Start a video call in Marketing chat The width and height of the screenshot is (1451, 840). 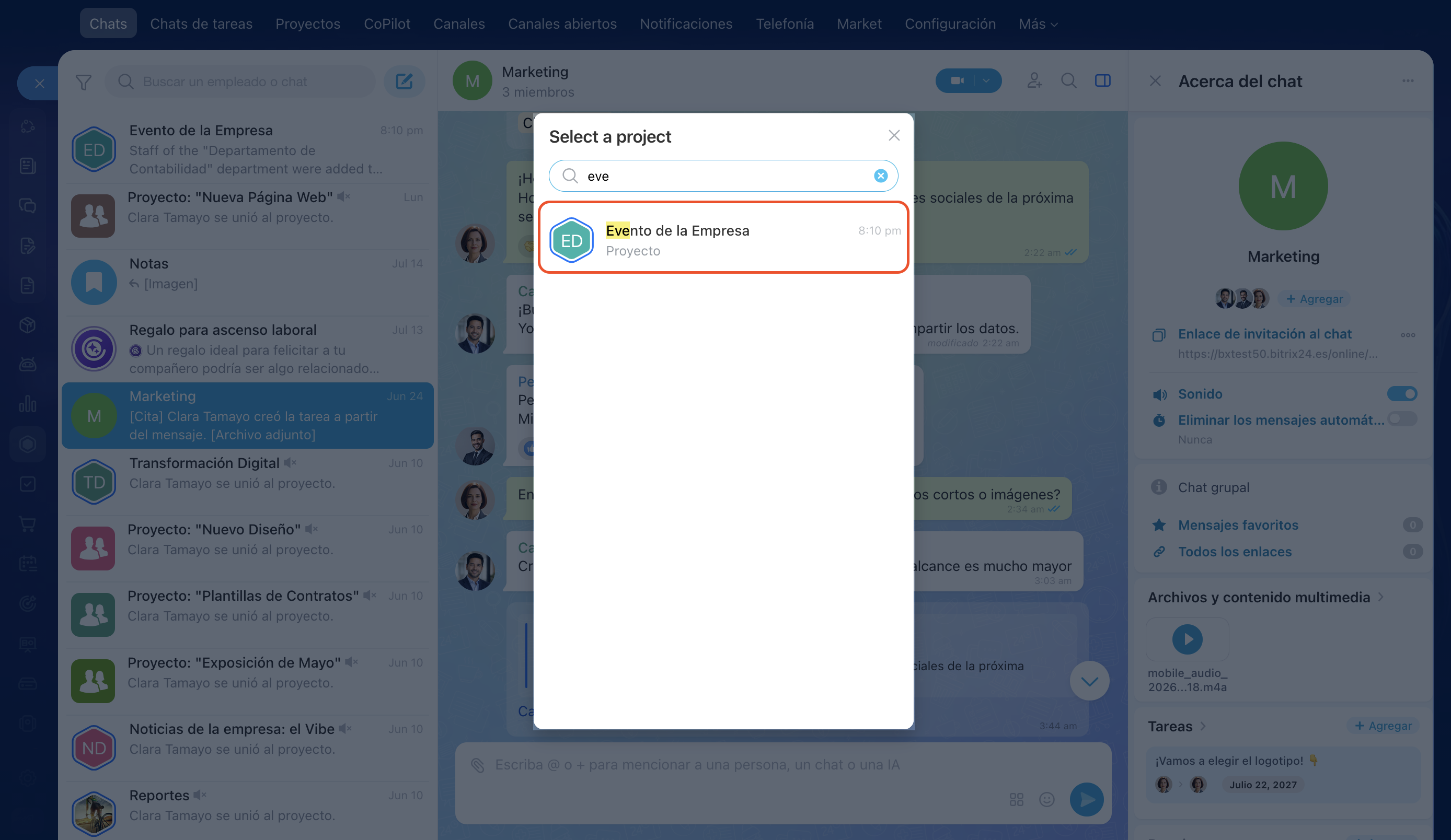pos(957,81)
